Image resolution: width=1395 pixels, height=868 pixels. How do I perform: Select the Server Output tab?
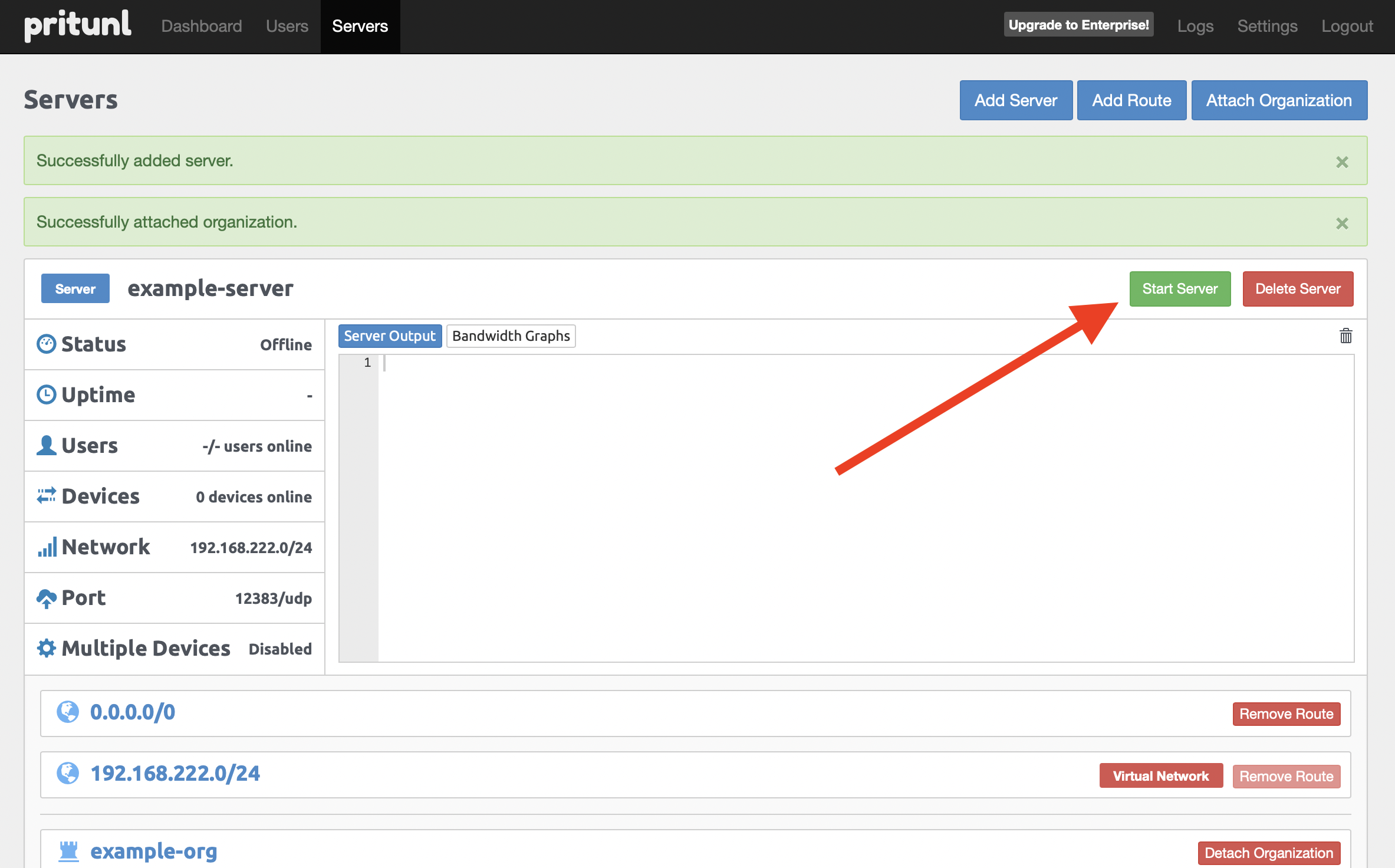coord(388,336)
